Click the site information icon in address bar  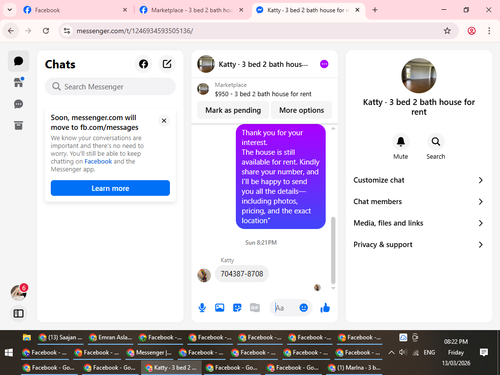tap(67, 31)
